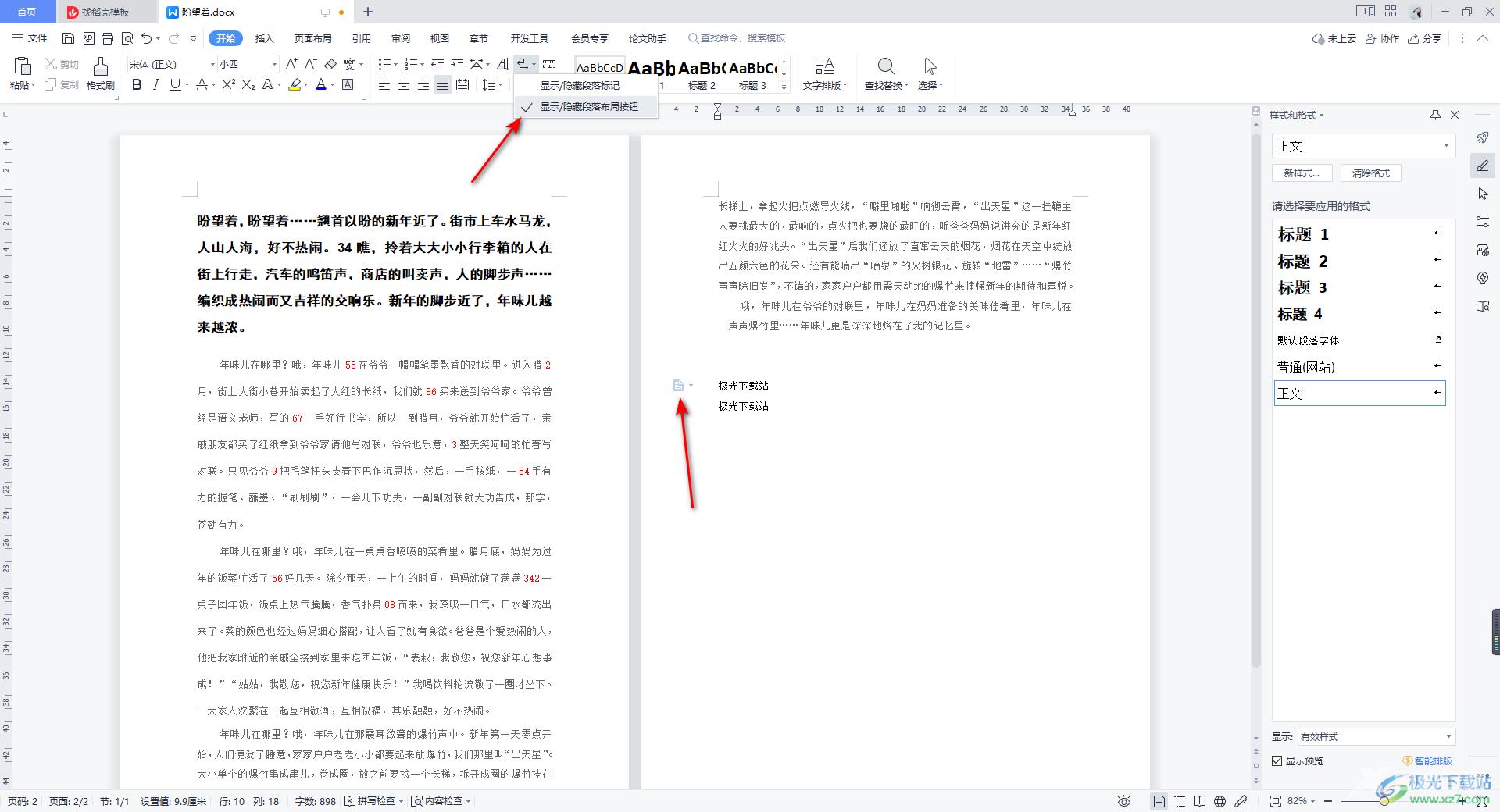
Task: Align text right
Action: (423, 84)
